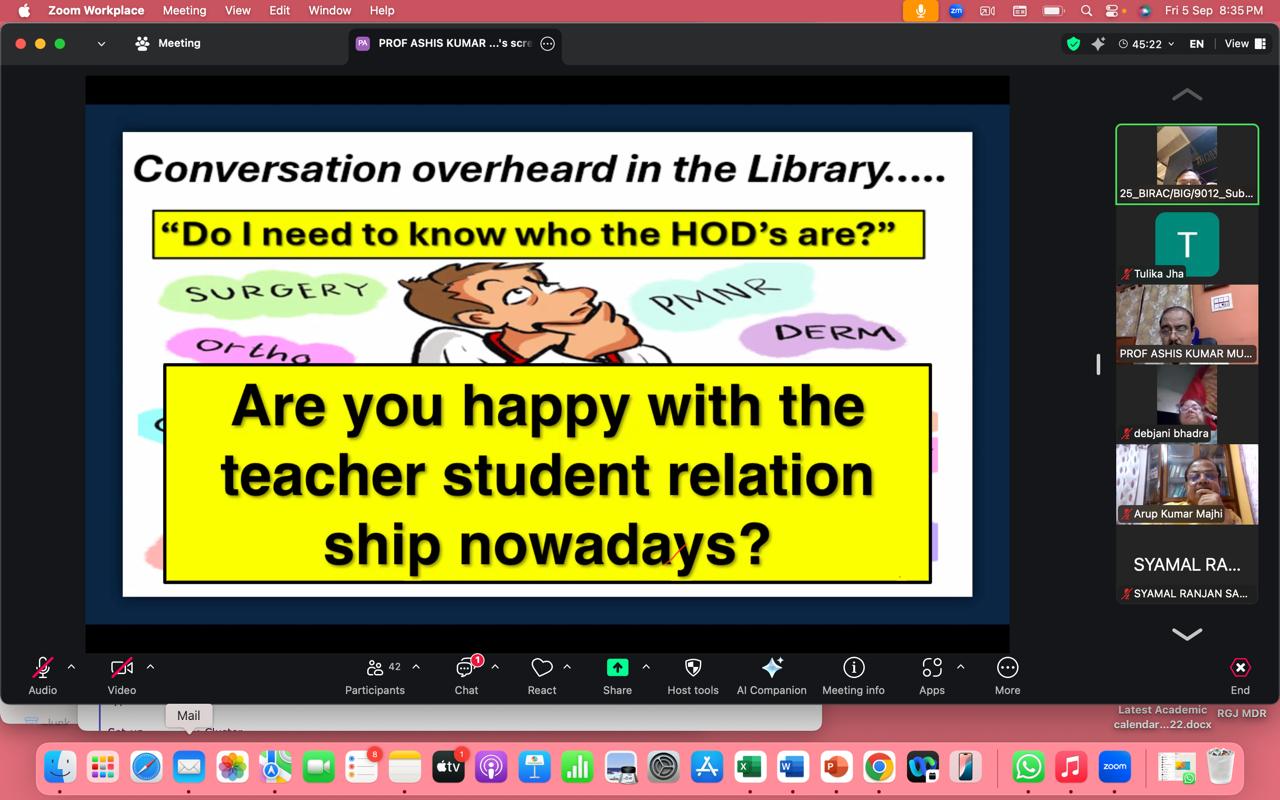The image size is (1280, 800).
Task: Open the Window menu in menu bar
Action: (329, 10)
